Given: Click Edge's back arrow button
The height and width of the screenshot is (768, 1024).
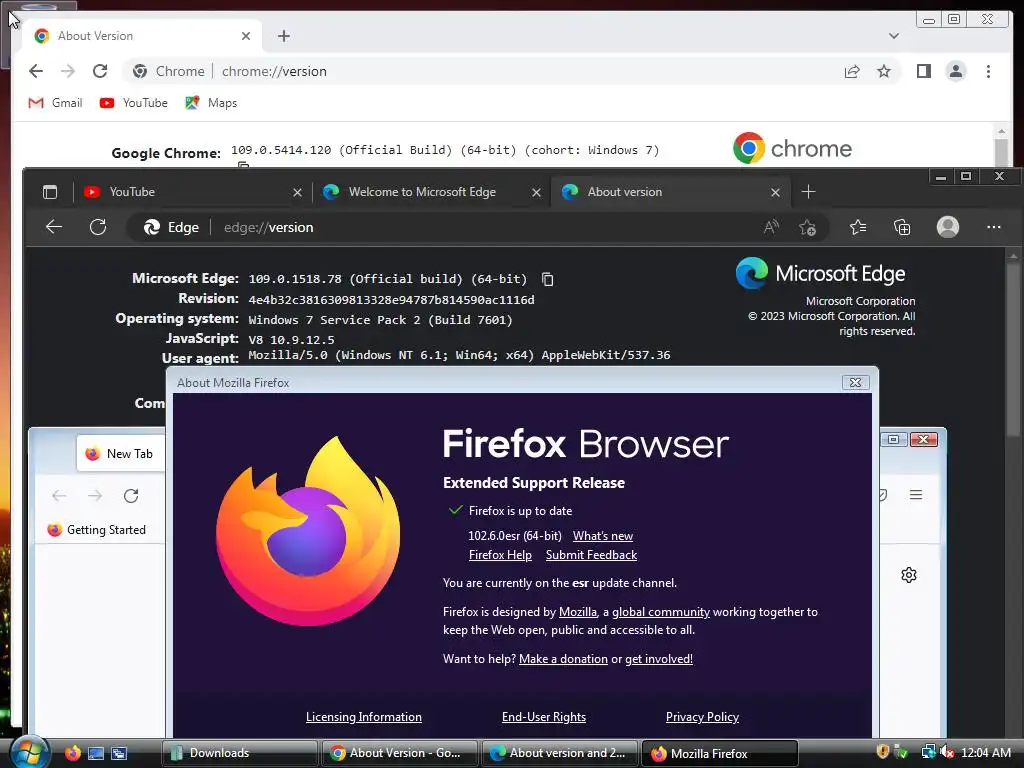Looking at the screenshot, I should pos(54,227).
